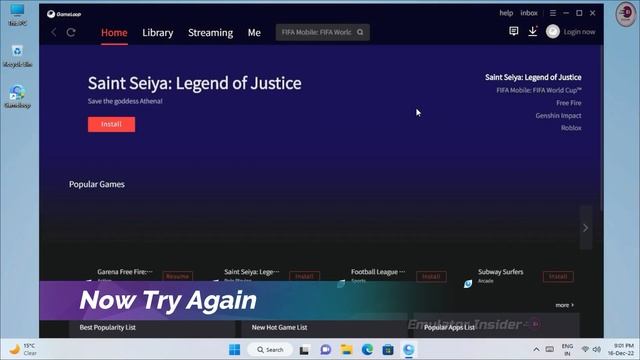The height and width of the screenshot is (360, 640).
Task: Select Saint Seiya in banner list
Action: pos(533,77)
